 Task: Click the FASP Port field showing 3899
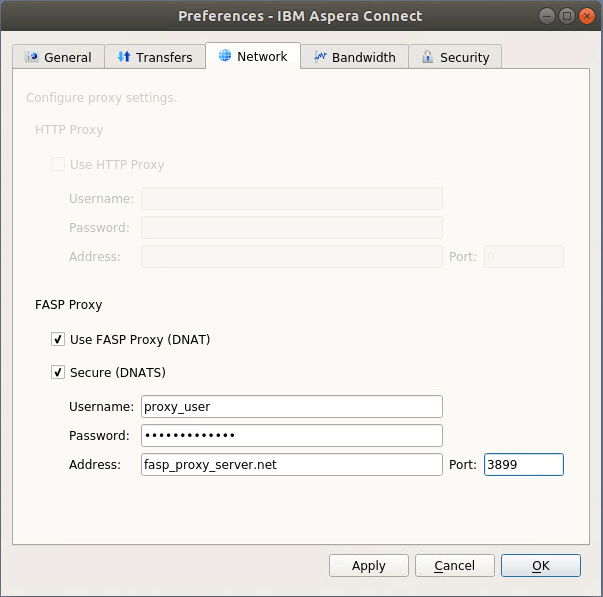point(523,465)
